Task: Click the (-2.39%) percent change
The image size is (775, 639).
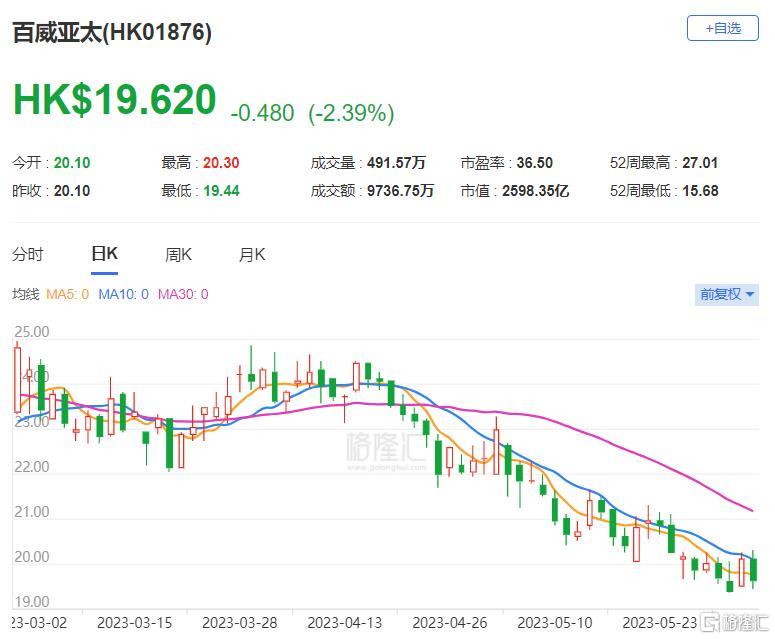Action: [x=351, y=113]
